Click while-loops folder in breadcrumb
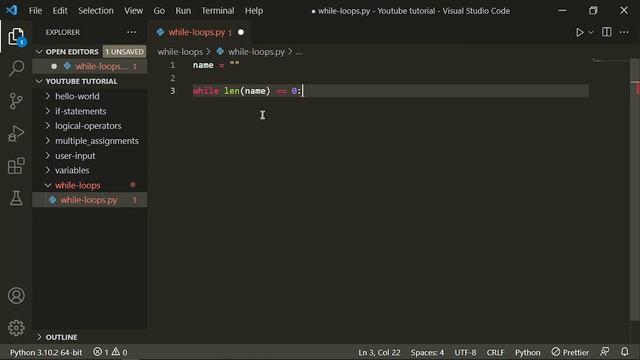Image resolution: width=640 pixels, height=360 pixels. pos(180,52)
